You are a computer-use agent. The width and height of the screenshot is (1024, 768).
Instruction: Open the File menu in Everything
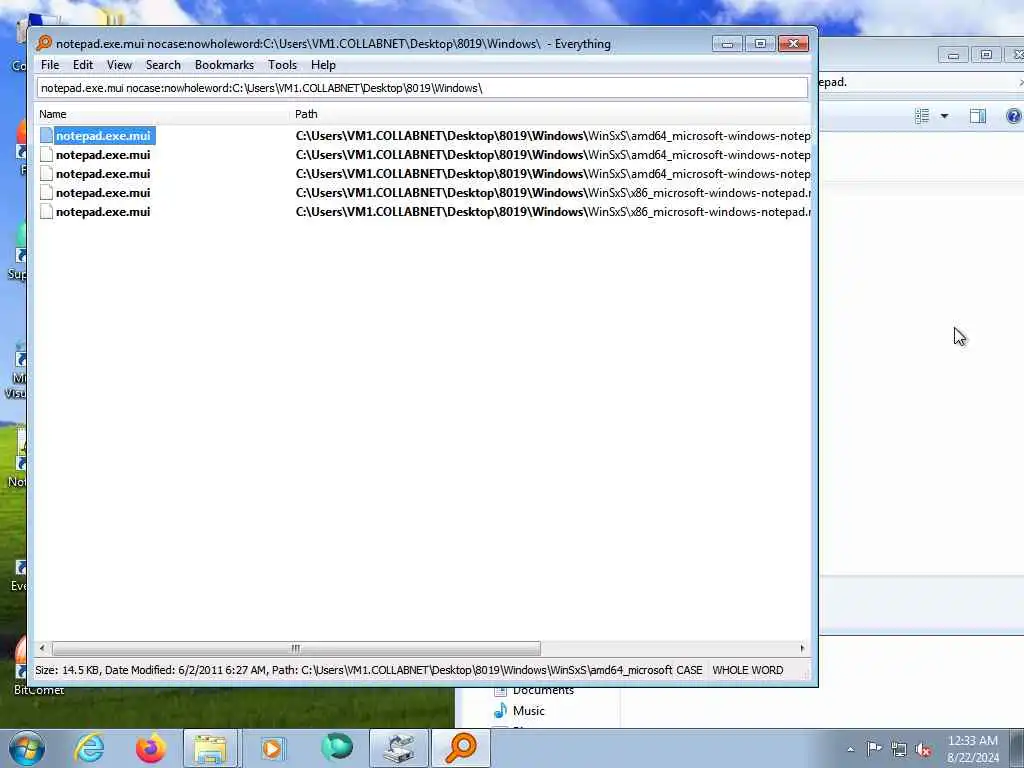pyautogui.click(x=50, y=65)
